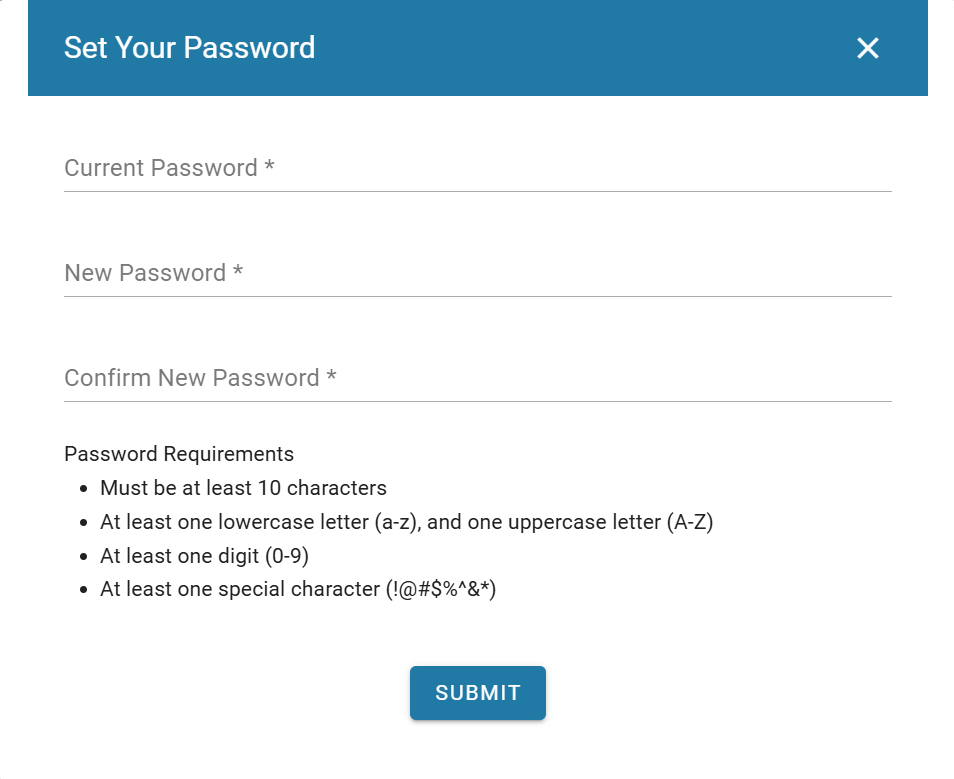Click the "Set Your Password" title text
The width and height of the screenshot is (954, 779).
189,47
